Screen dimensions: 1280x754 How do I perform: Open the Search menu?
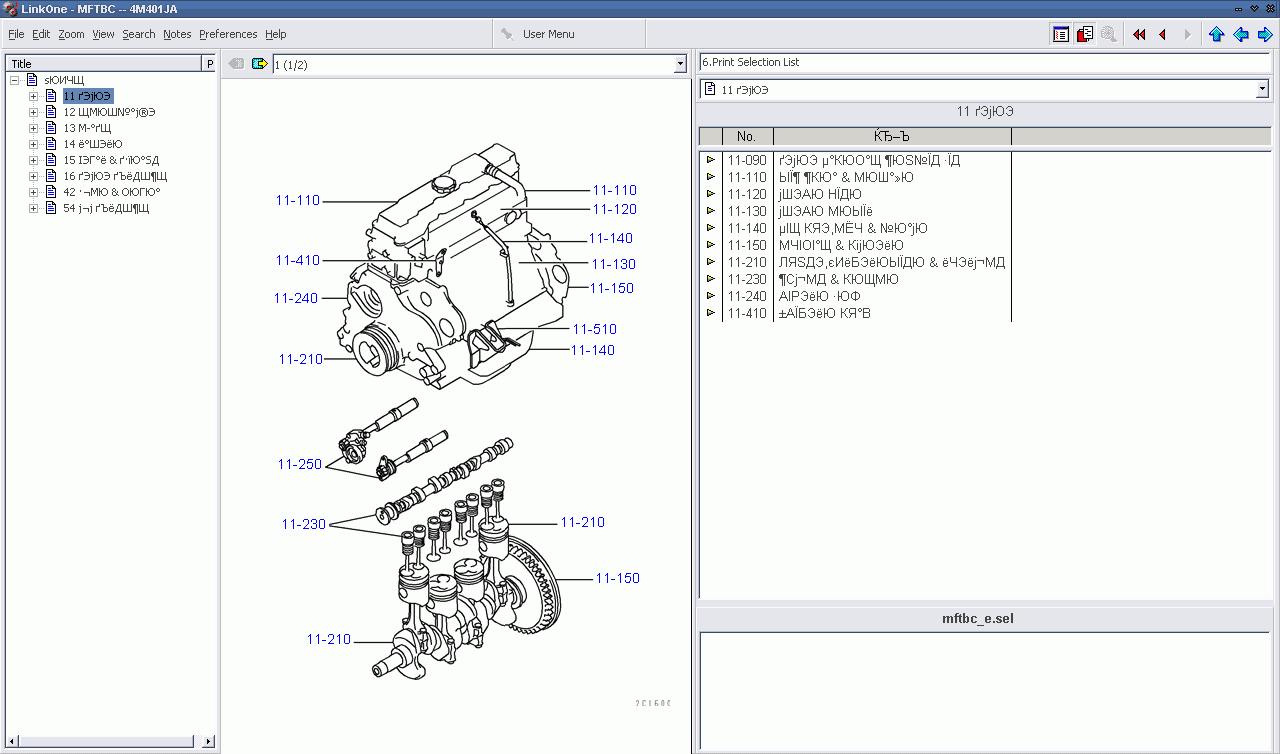tap(139, 34)
